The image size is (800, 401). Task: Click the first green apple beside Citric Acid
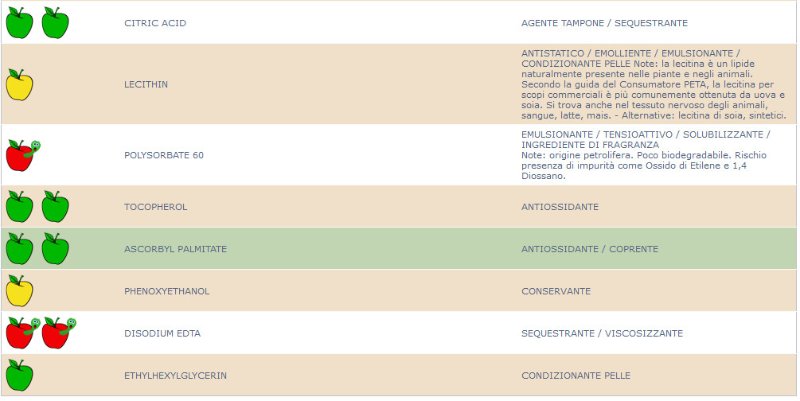19,22
